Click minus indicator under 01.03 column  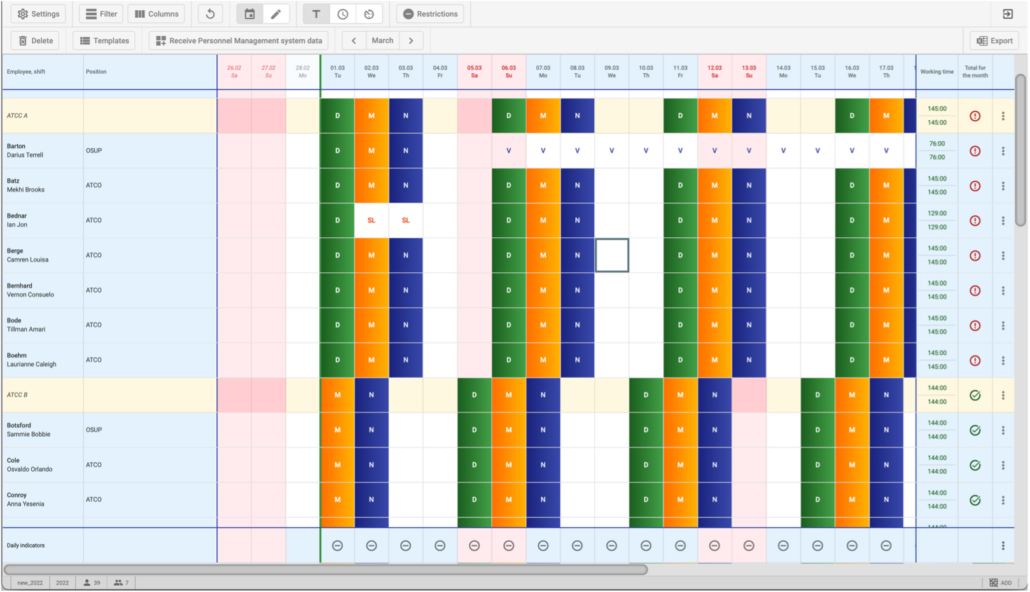(x=337, y=546)
